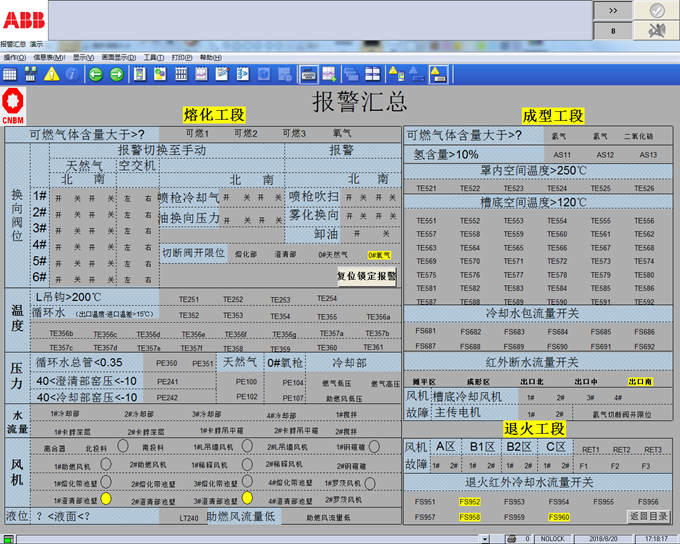This screenshot has height=544, width=680.
Task: Click the green forward arrow icon
Action: coord(117,74)
